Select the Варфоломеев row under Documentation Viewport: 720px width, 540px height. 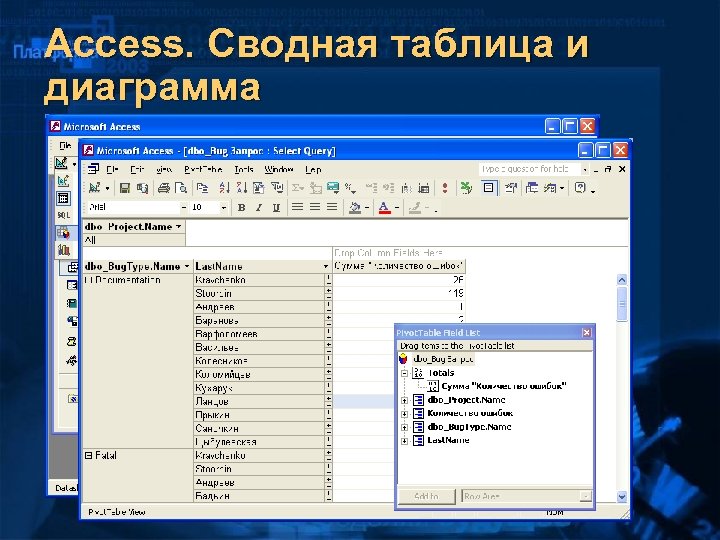pos(259,334)
